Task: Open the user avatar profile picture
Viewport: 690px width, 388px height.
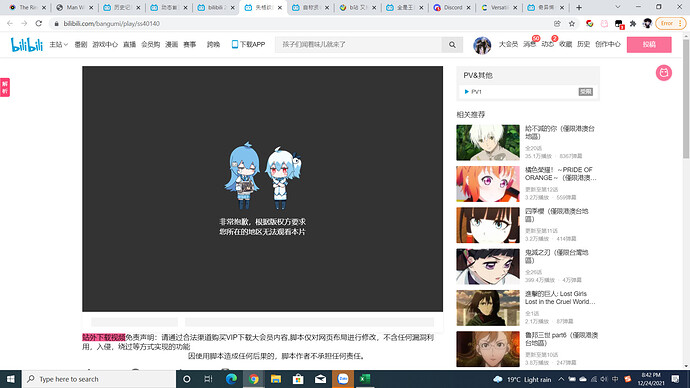Action: [x=482, y=45]
